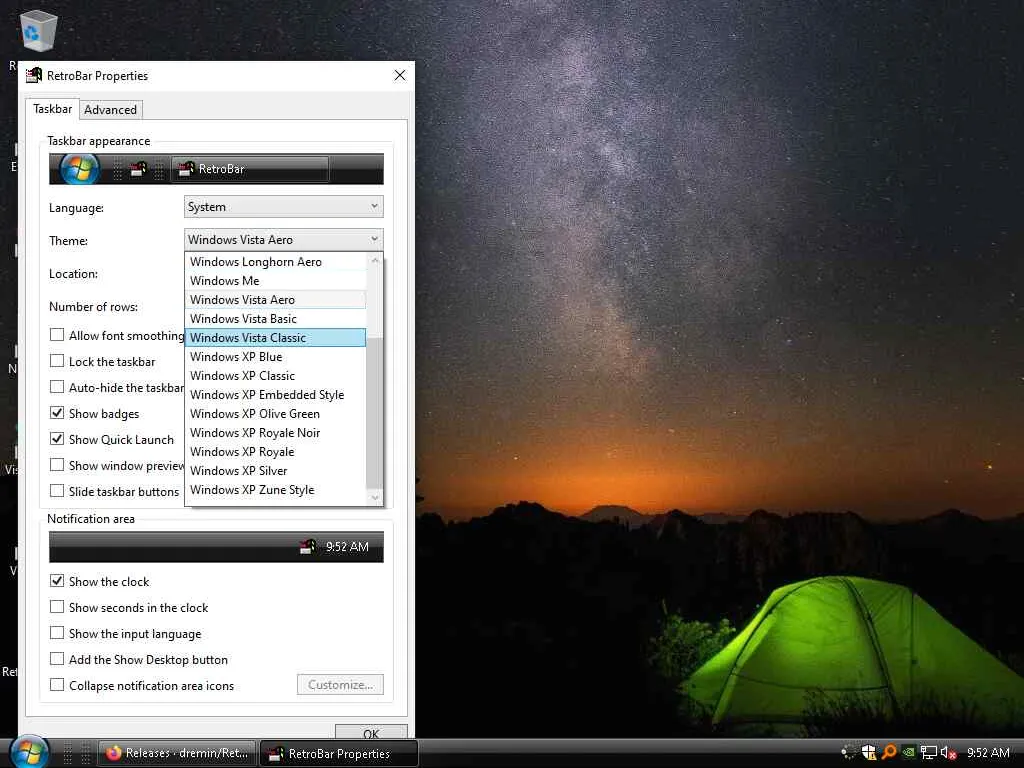The width and height of the screenshot is (1024, 768).
Task: Choose Windows XP Blue theme
Action: point(276,357)
